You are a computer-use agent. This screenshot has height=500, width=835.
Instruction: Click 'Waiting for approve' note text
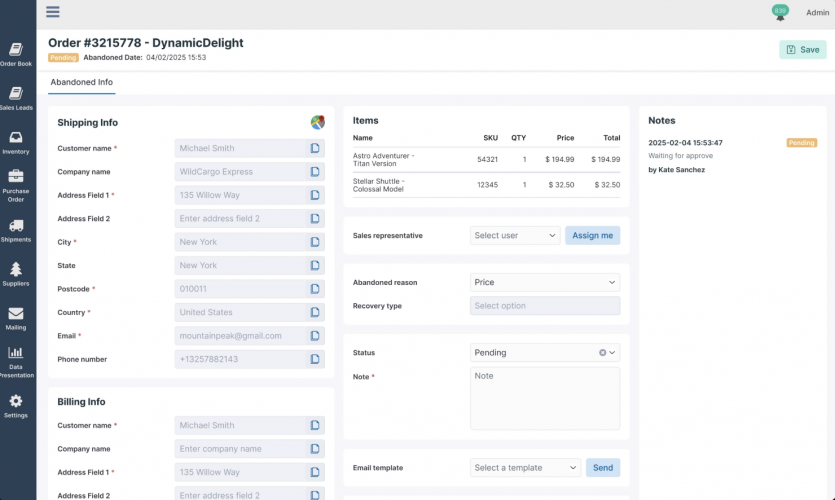pyautogui.click(x=681, y=156)
